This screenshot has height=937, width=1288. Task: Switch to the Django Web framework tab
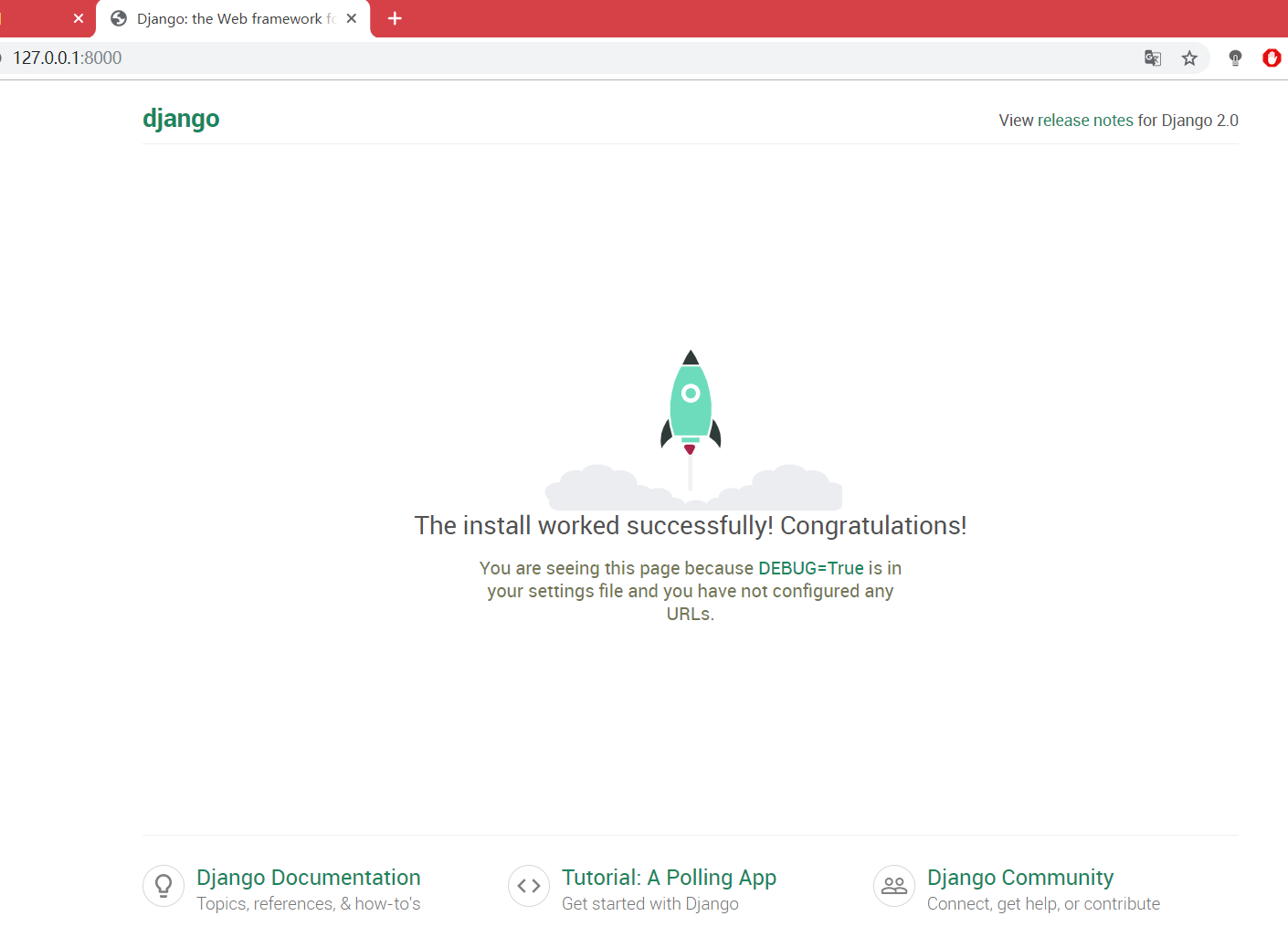pos(233,18)
